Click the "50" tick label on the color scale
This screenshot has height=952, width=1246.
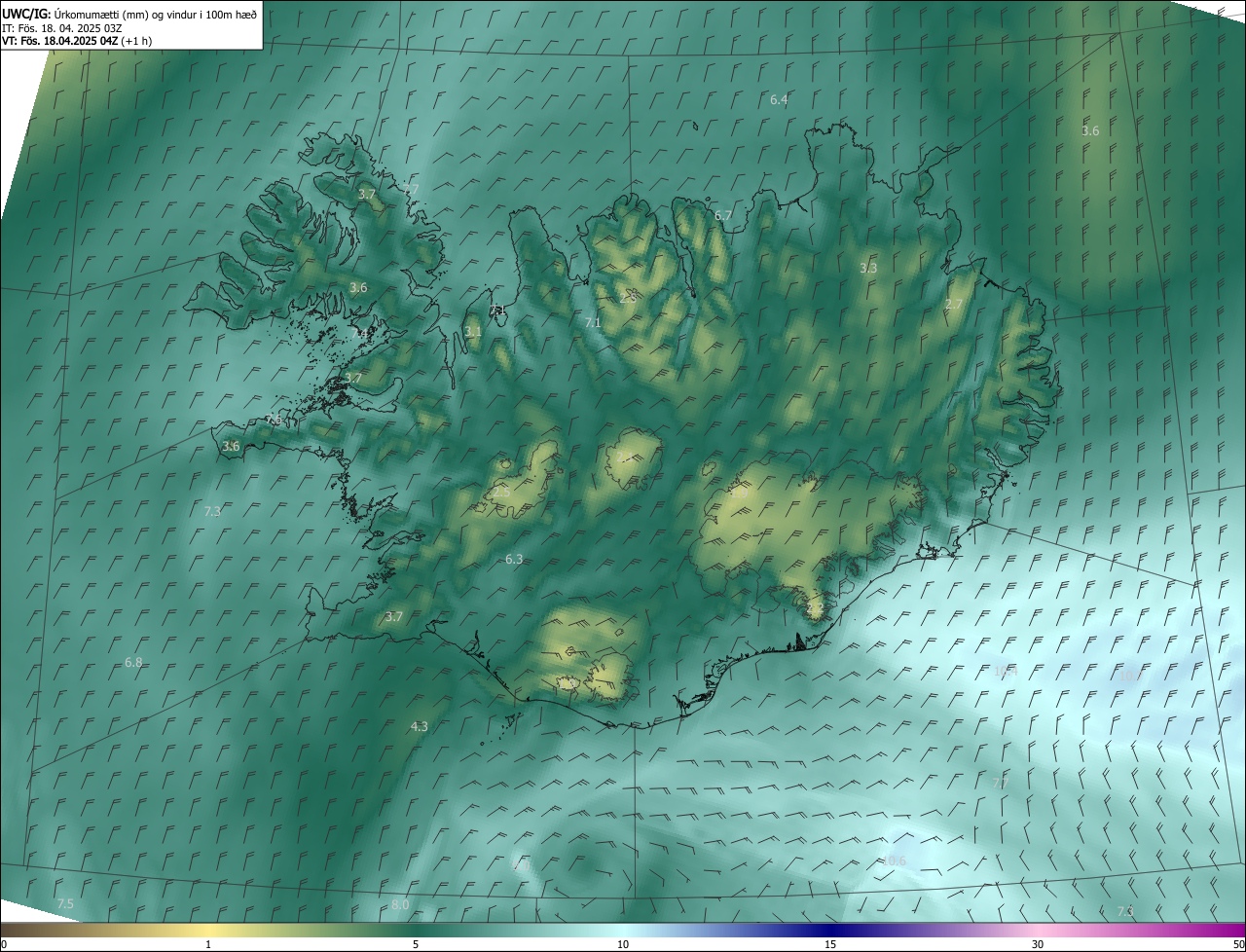click(1238, 944)
